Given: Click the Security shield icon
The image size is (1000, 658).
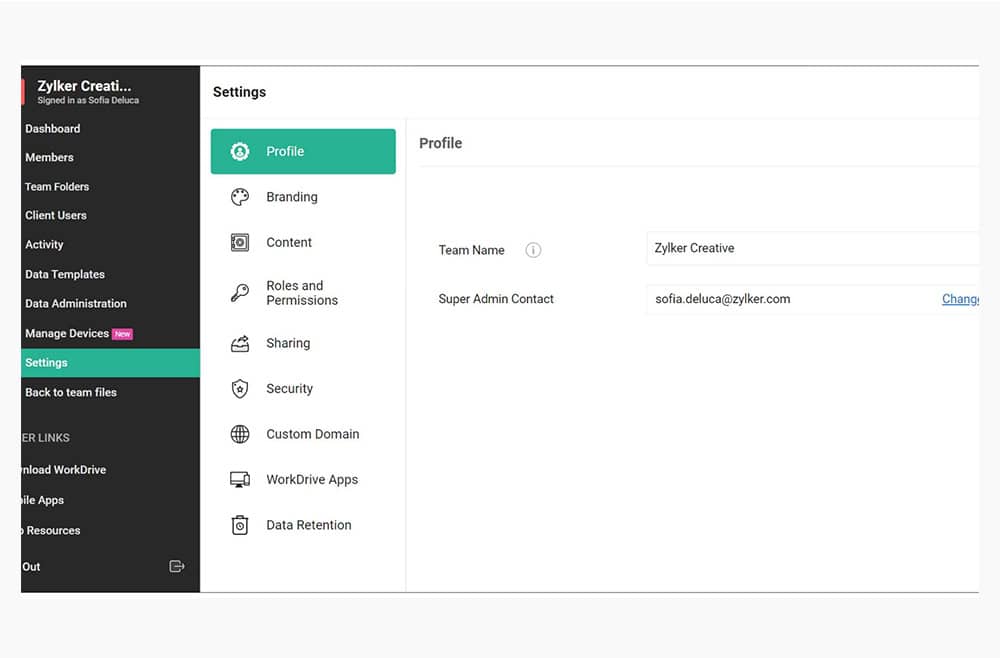Looking at the screenshot, I should point(240,388).
